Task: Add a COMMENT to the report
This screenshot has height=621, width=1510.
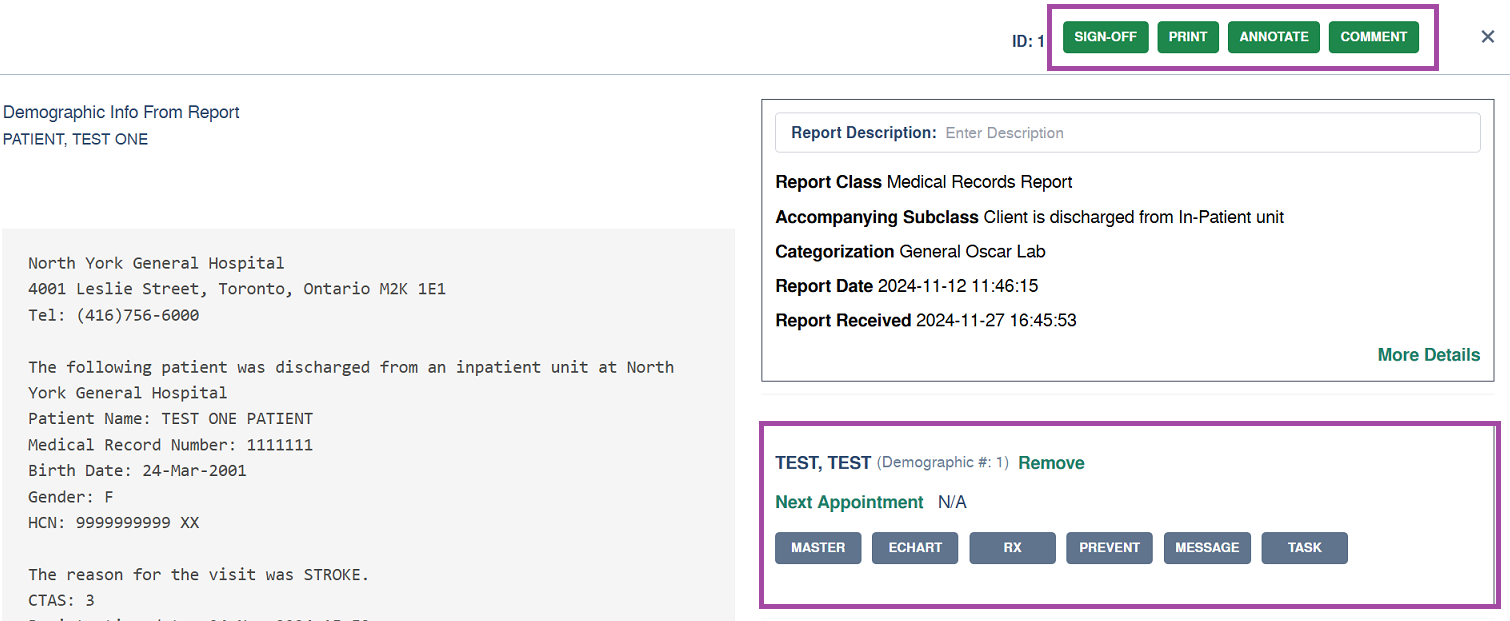Action: click(x=1373, y=36)
